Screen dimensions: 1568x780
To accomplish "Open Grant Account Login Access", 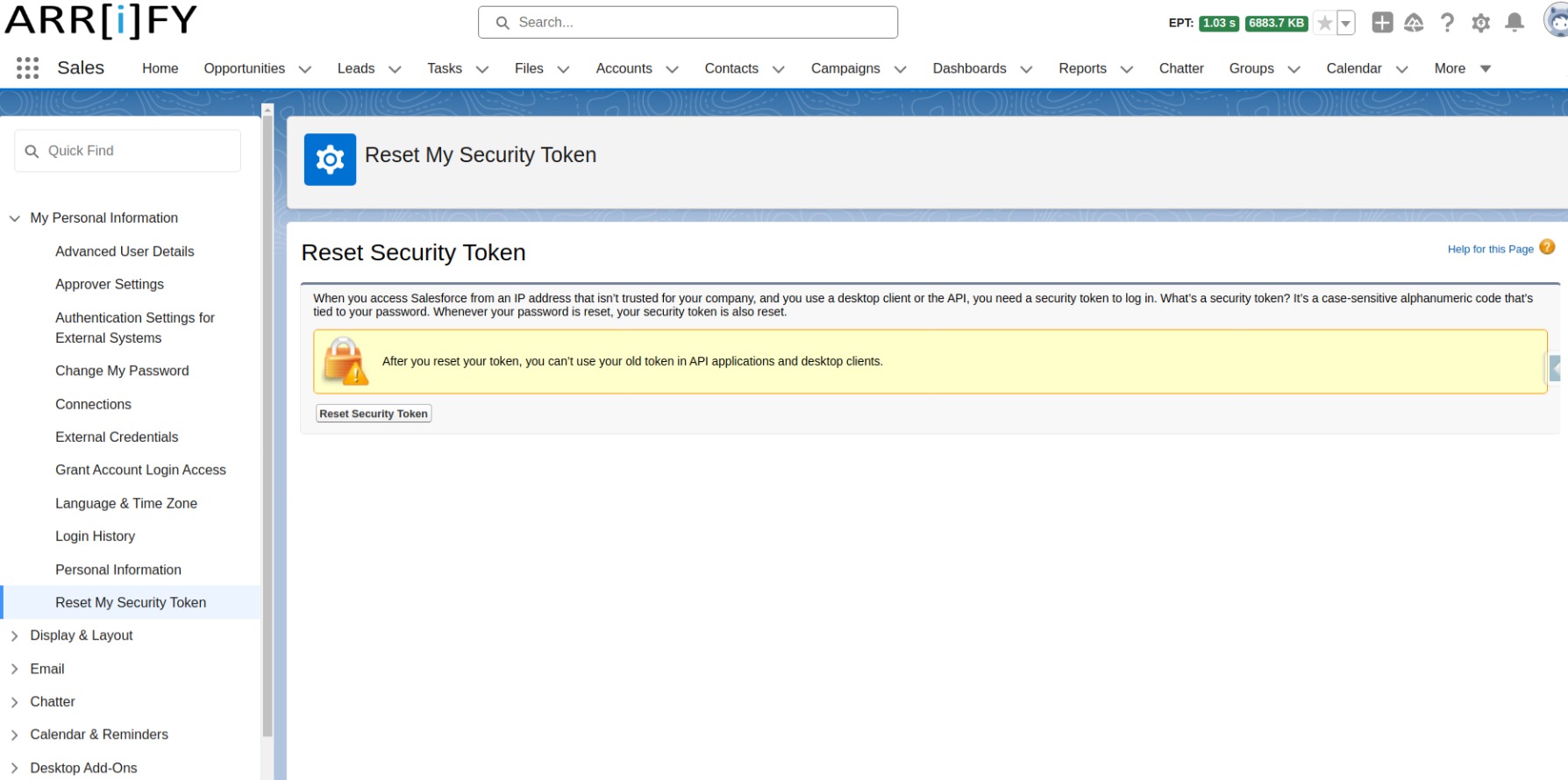I will tap(140, 470).
